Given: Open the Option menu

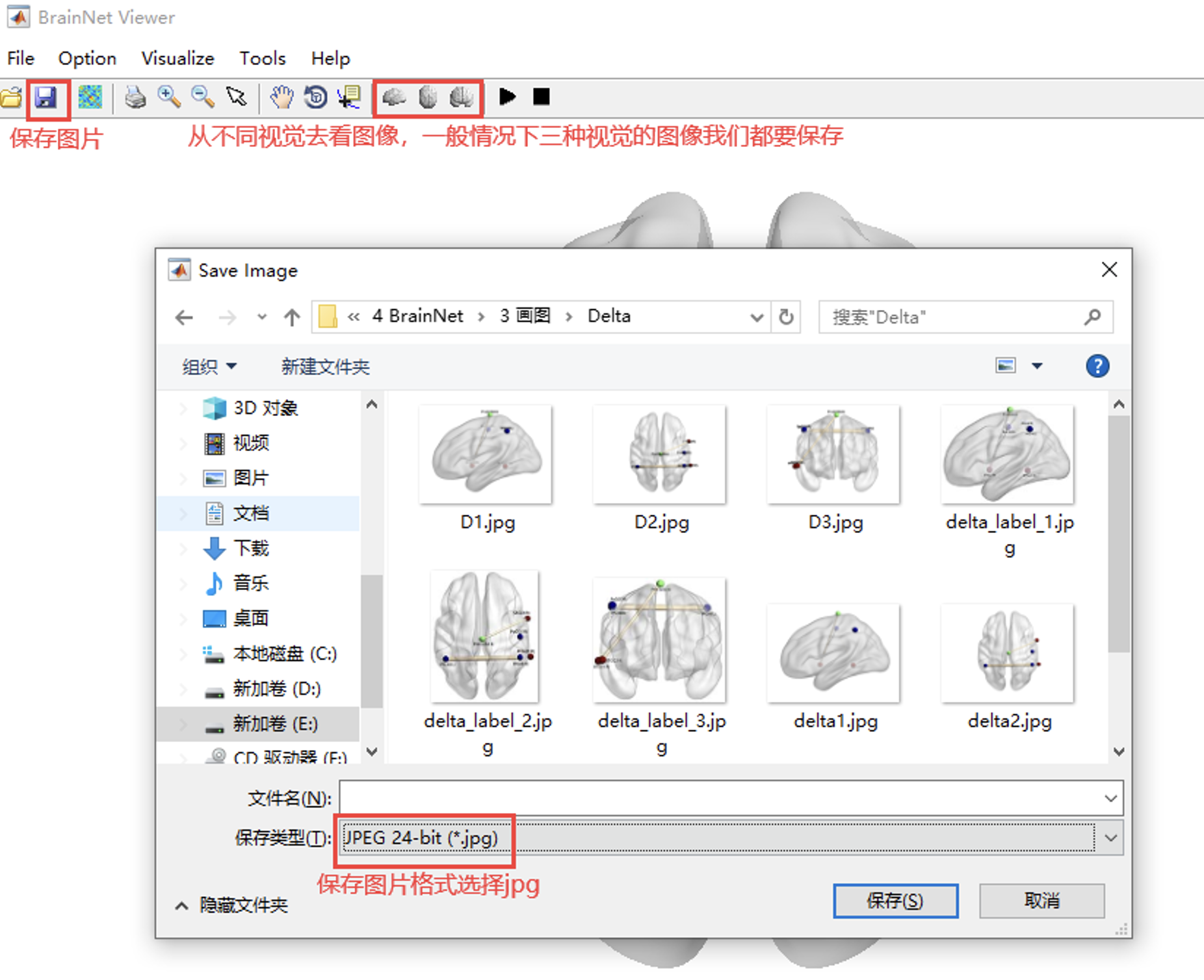Looking at the screenshot, I should click(87, 58).
